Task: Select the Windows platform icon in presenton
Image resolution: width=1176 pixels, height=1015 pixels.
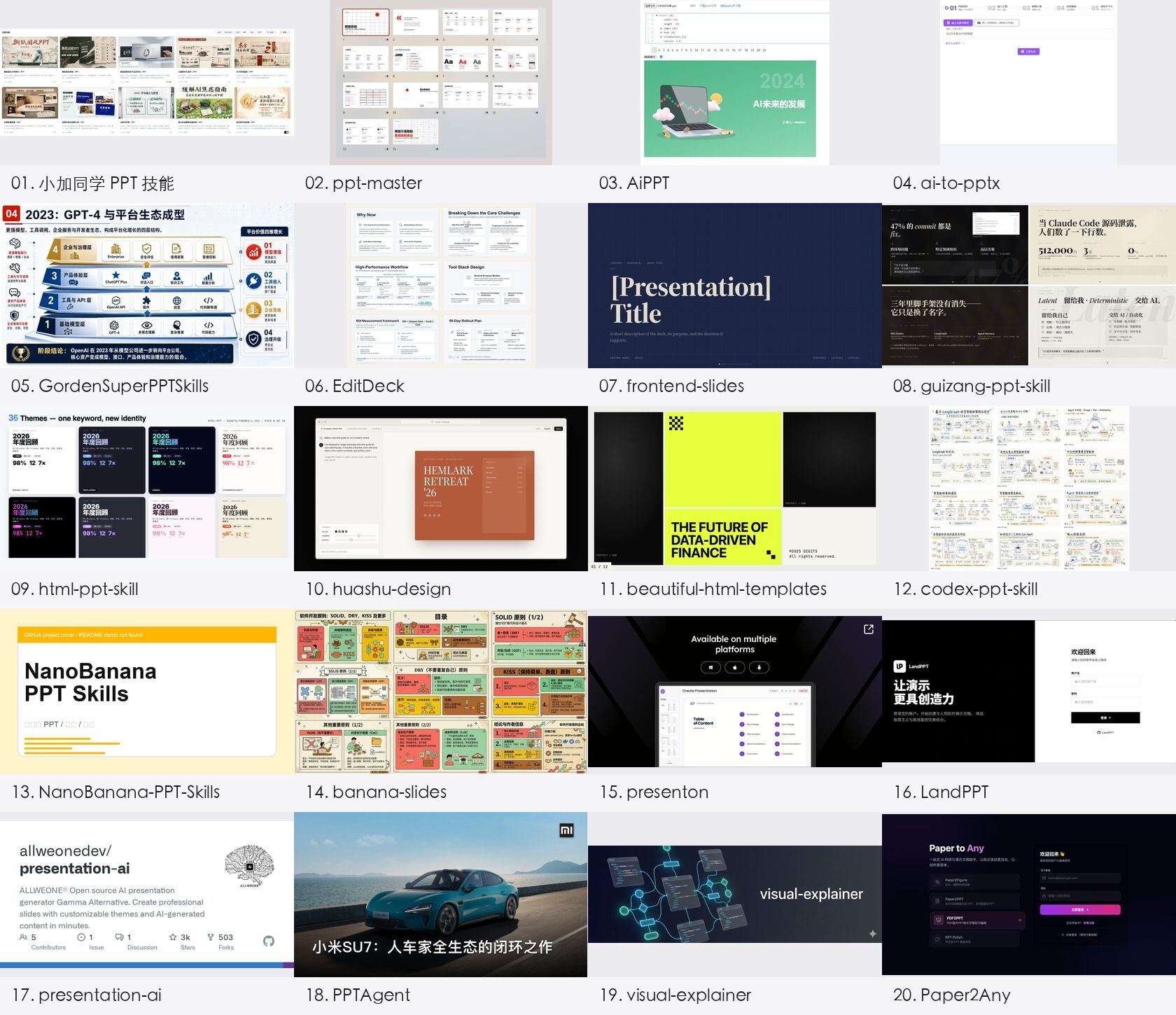Action: (x=710, y=667)
